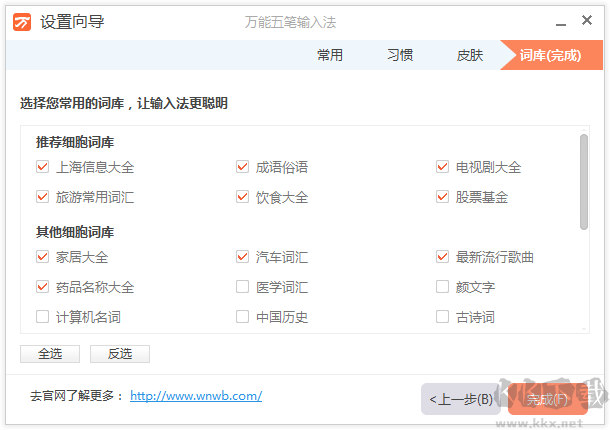
Task: Switch to the 常用 tab
Action: 330,55
